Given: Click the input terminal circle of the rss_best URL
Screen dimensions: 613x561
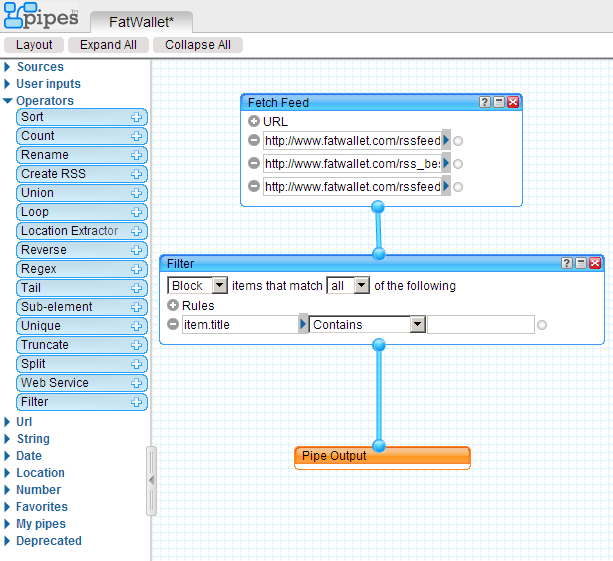Looking at the screenshot, I should pyautogui.click(x=458, y=164).
